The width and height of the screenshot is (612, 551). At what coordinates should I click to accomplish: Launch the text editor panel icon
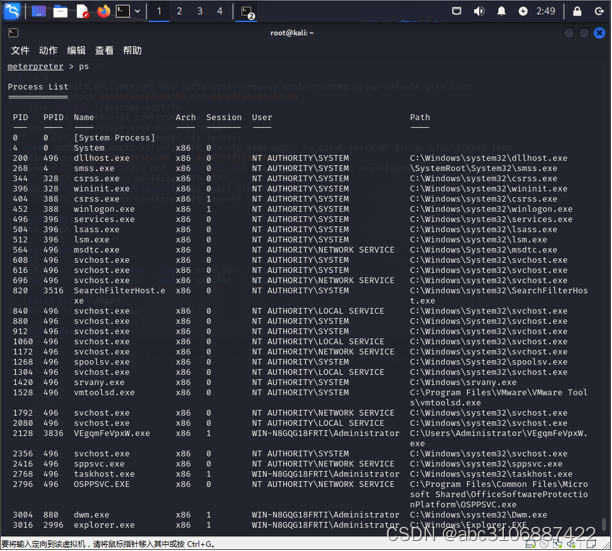(82, 11)
